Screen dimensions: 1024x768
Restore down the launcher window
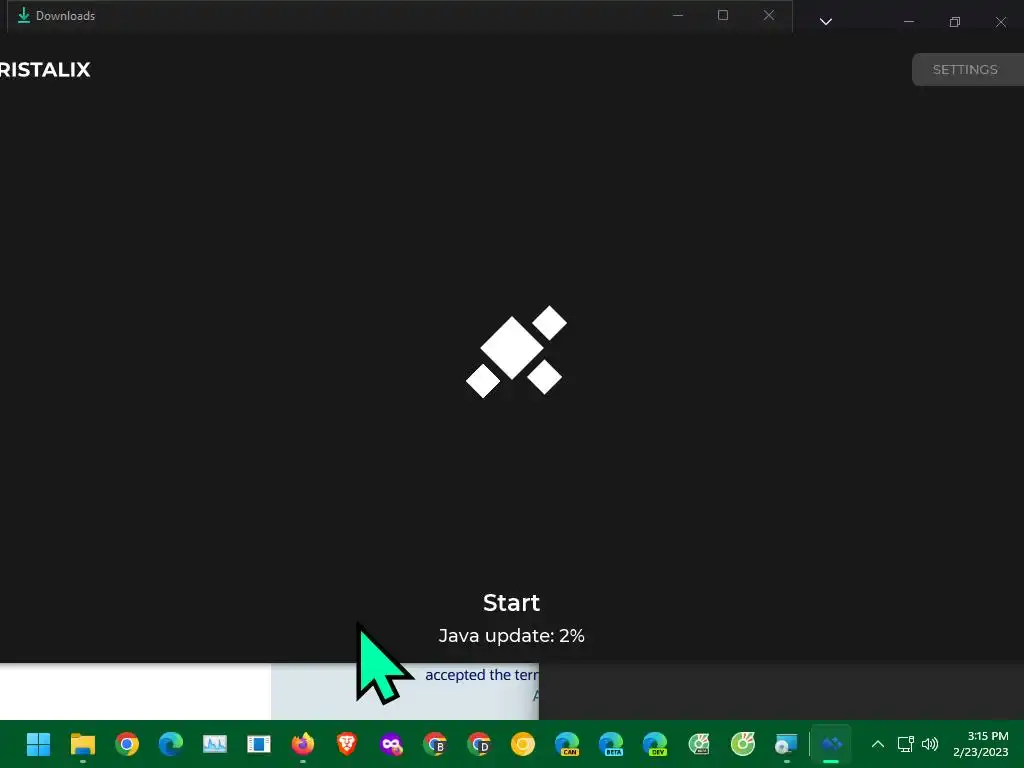tap(955, 22)
